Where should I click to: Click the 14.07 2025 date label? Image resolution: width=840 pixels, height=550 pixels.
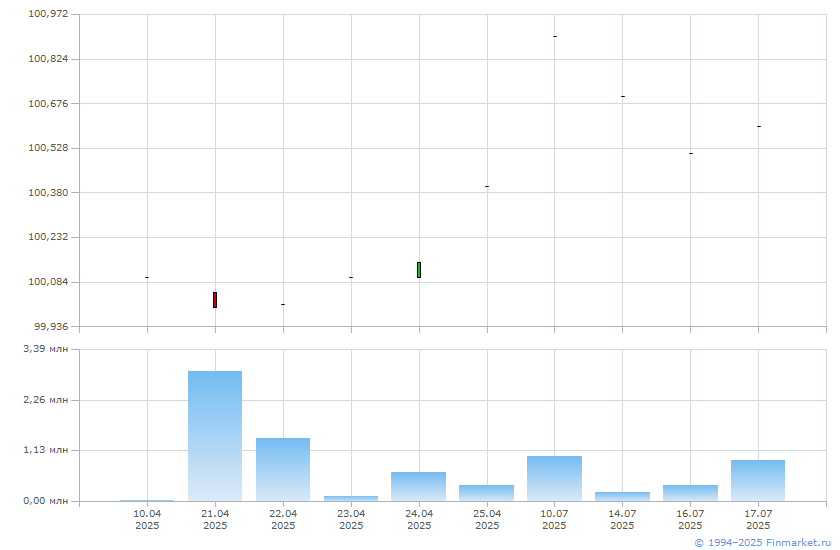click(x=622, y=519)
